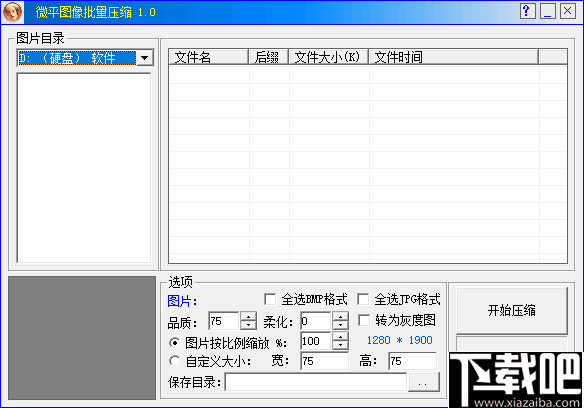Click the blue 图片: label
This screenshot has height=408, width=584.
coord(182,301)
